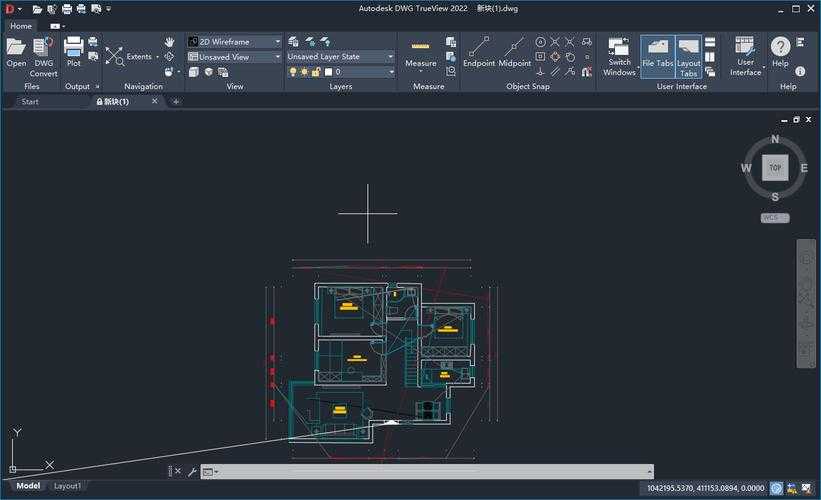Image resolution: width=821 pixels, height=500 pixels.
Task: Click the TOP face of the ViewCube
Action: click(775, 168)
